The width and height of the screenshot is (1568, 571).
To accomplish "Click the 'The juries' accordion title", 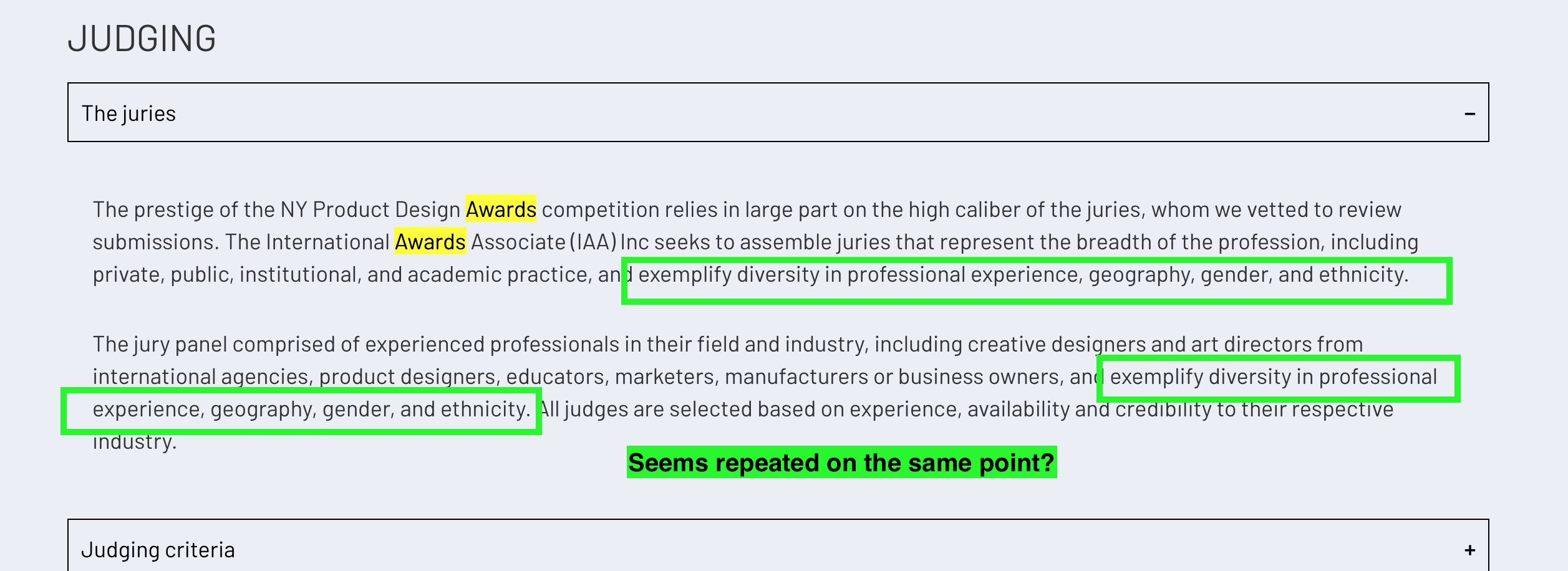I will (128, 113).
